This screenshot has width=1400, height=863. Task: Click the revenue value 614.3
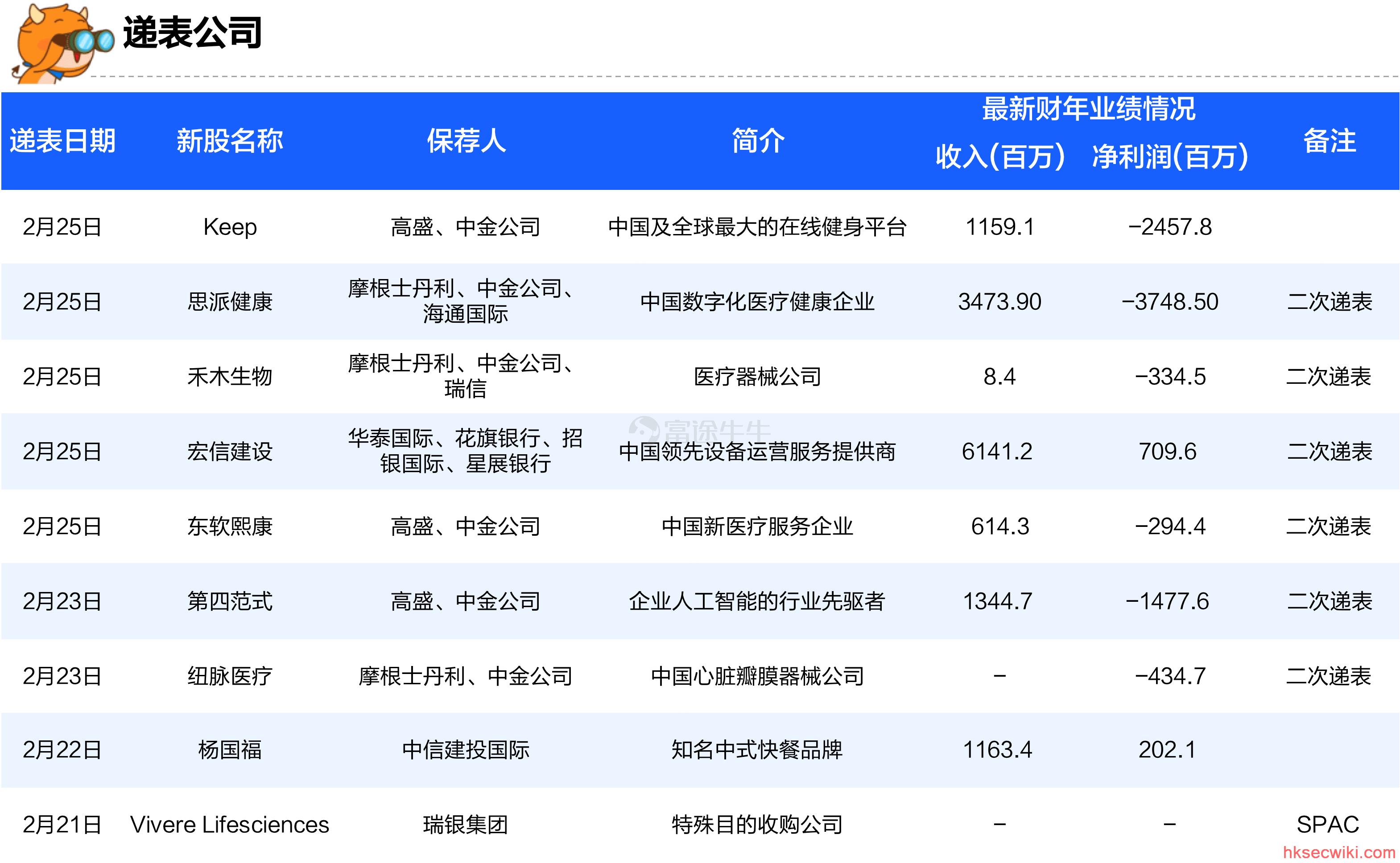pyautogui.click(x=1000, y=526)
